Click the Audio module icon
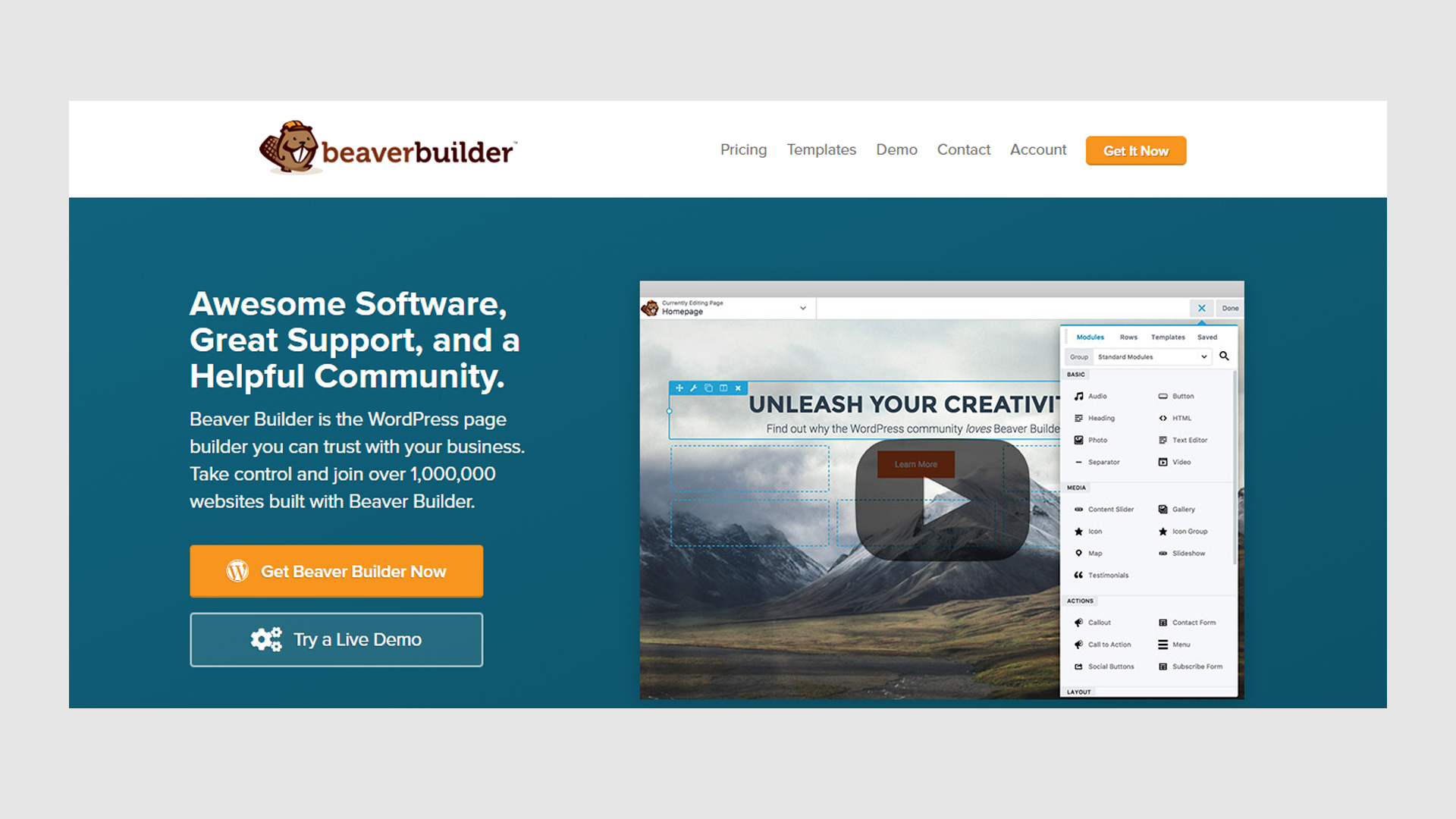1456x819 pixels. point(1078,396)
